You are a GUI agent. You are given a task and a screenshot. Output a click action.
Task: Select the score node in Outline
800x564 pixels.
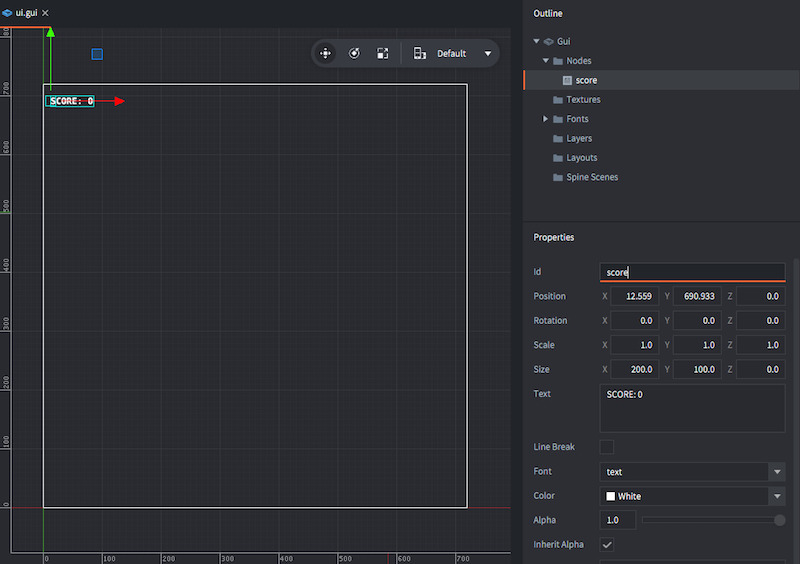click(x=662, y=80)
